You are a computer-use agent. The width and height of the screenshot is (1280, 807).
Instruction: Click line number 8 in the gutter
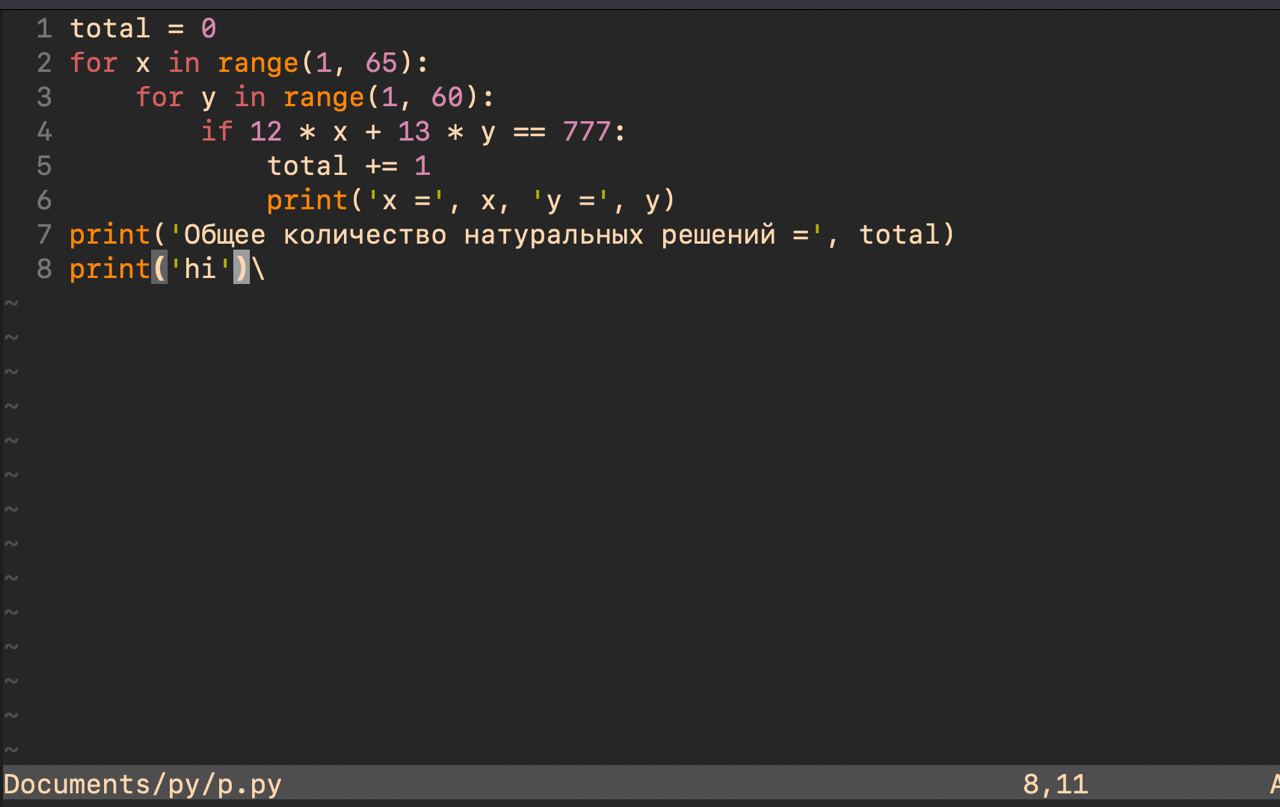click(44, 268)
